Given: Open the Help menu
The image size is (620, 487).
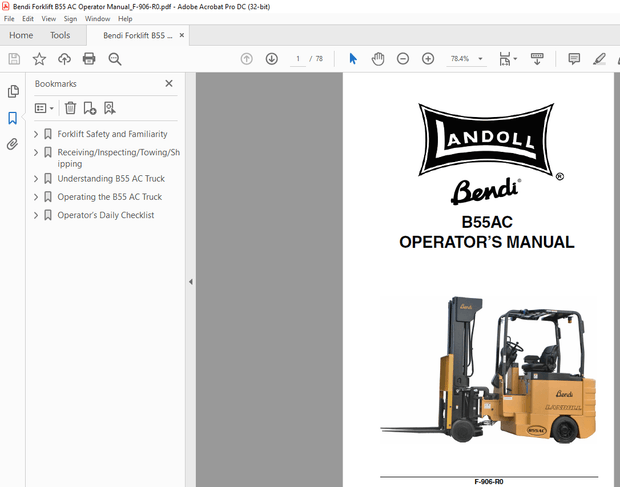Looking at the screenshot, I should pos(125,19).
